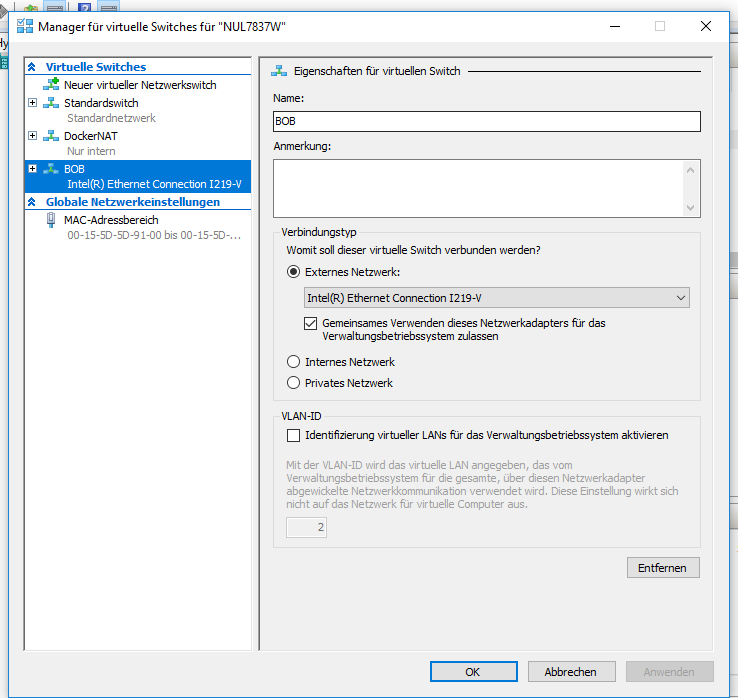
Task: Click the Standardnetzwerk subtitle text
Action: (111, 118)
